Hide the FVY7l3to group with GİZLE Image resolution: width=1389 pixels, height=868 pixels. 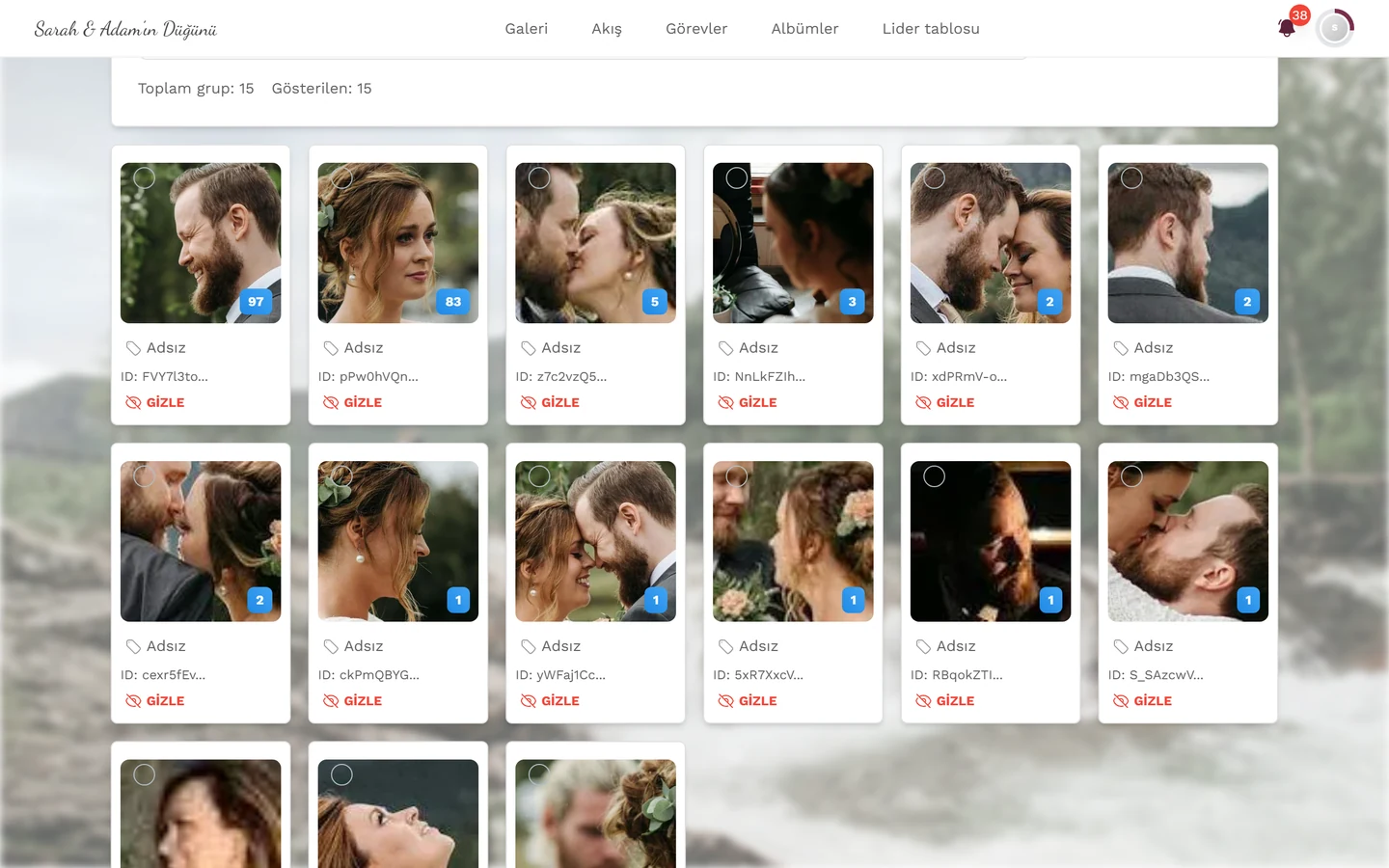155,402
